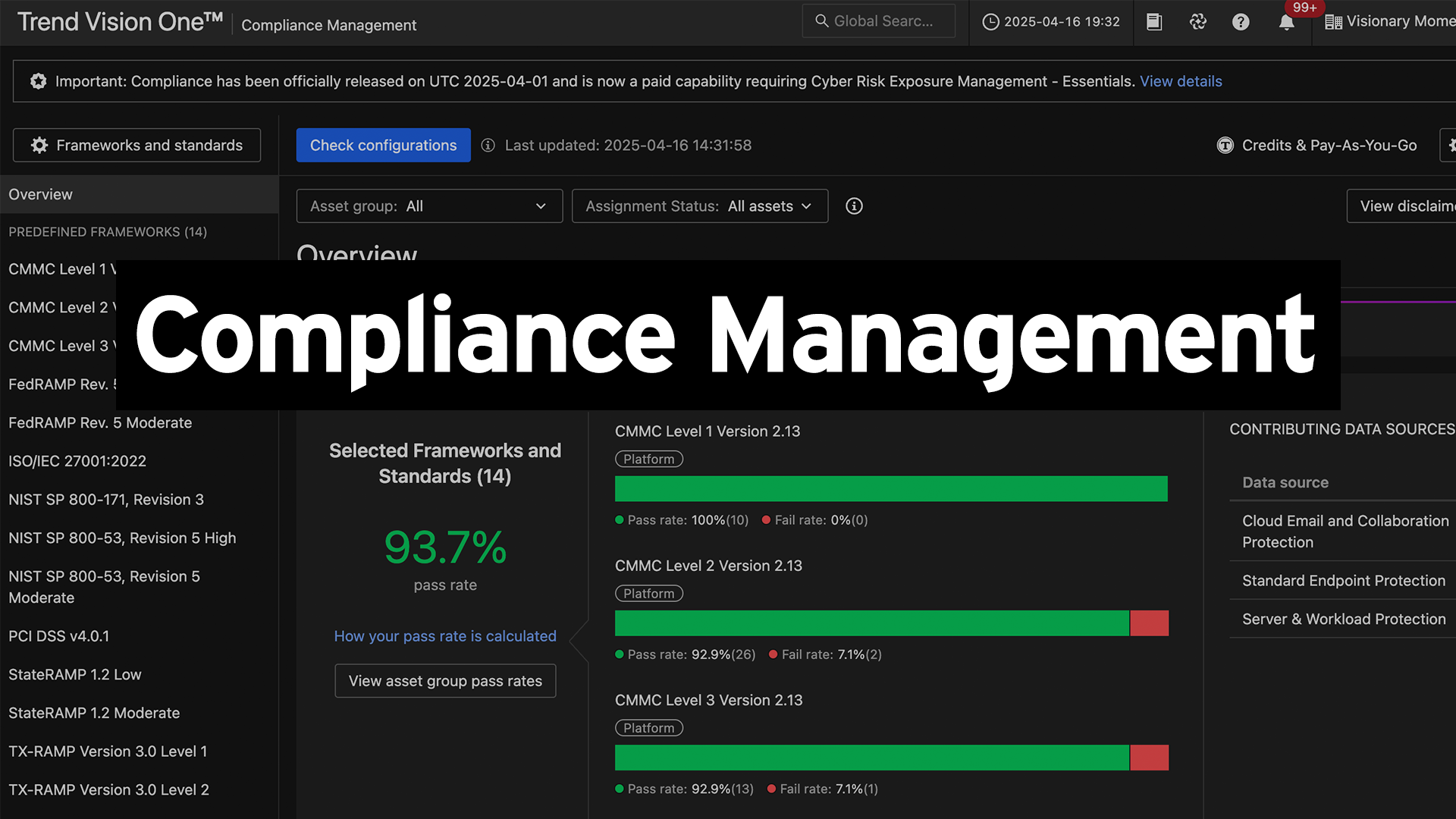Click the Credits & Pay-As-You-Go coin icon
Viewport: 1456px width, 819px height.
coord(1225,145)
